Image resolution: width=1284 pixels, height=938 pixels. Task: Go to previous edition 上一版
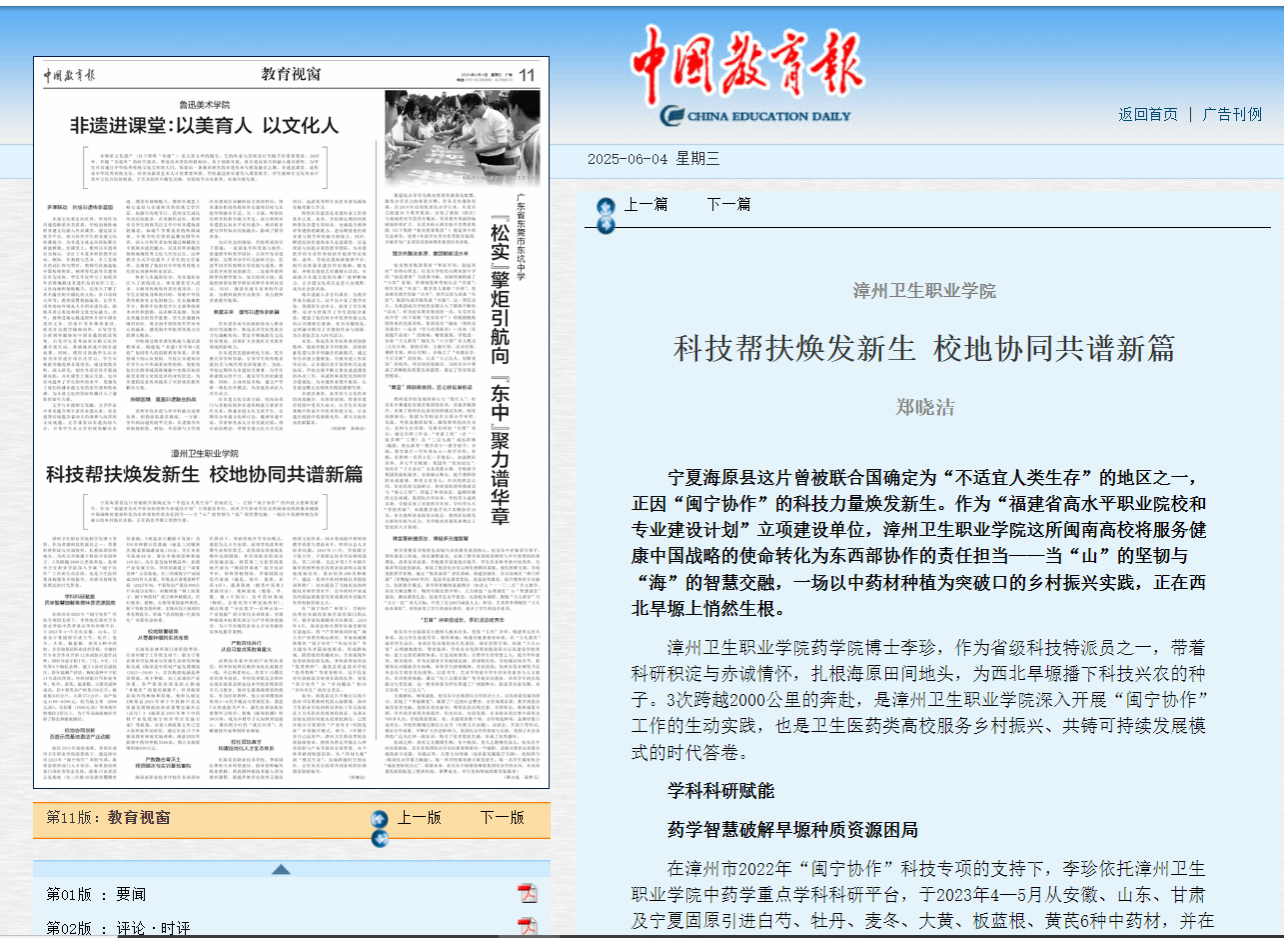(x=419, y=817)
